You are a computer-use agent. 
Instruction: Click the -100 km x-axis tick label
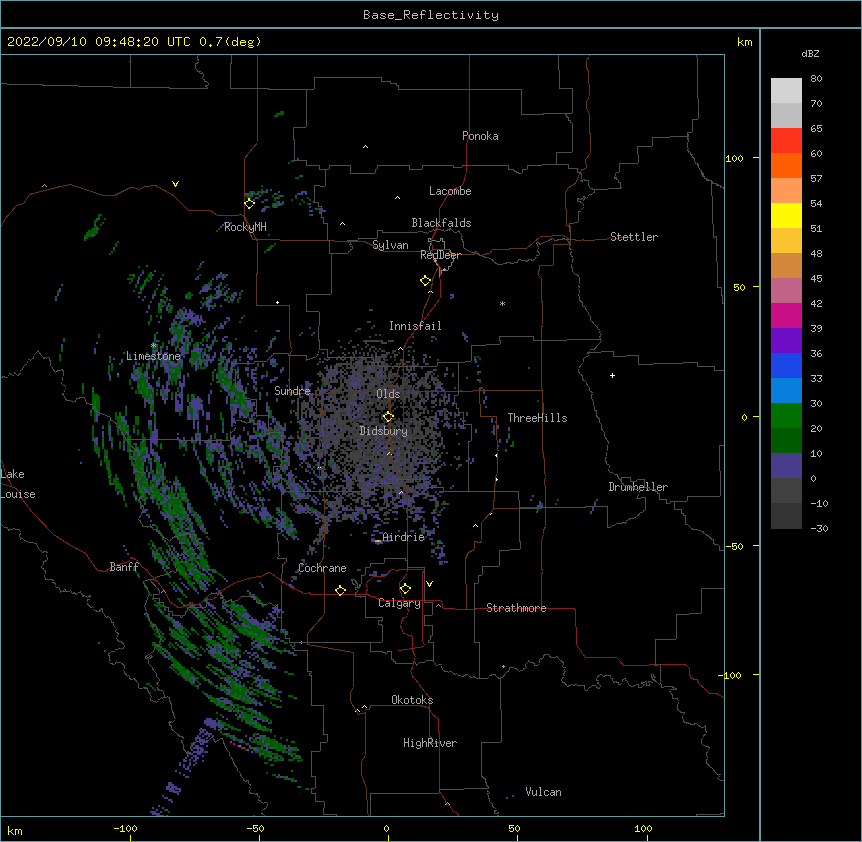coord(125,828)
